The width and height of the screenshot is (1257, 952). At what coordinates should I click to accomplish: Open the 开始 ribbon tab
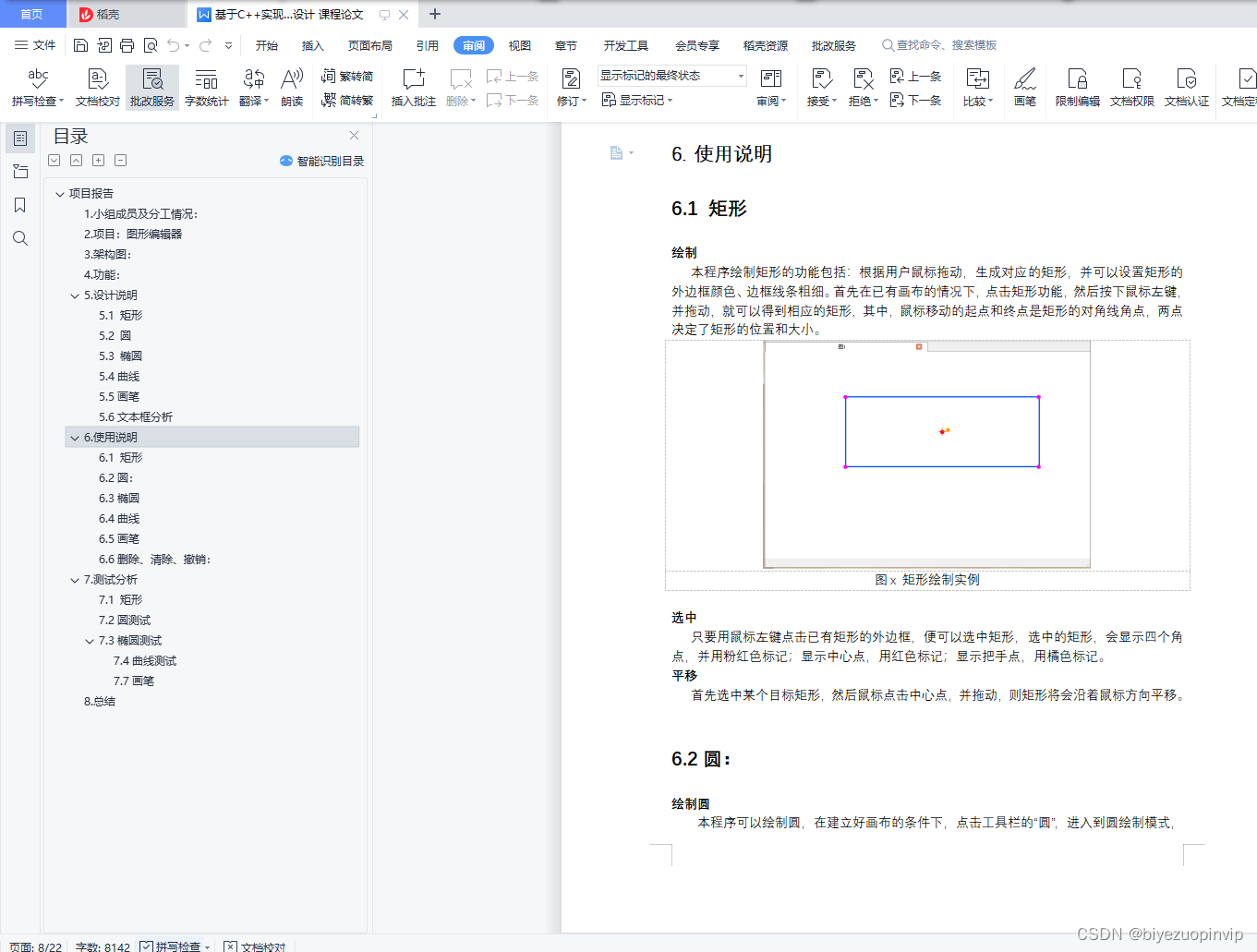[267, 45]
